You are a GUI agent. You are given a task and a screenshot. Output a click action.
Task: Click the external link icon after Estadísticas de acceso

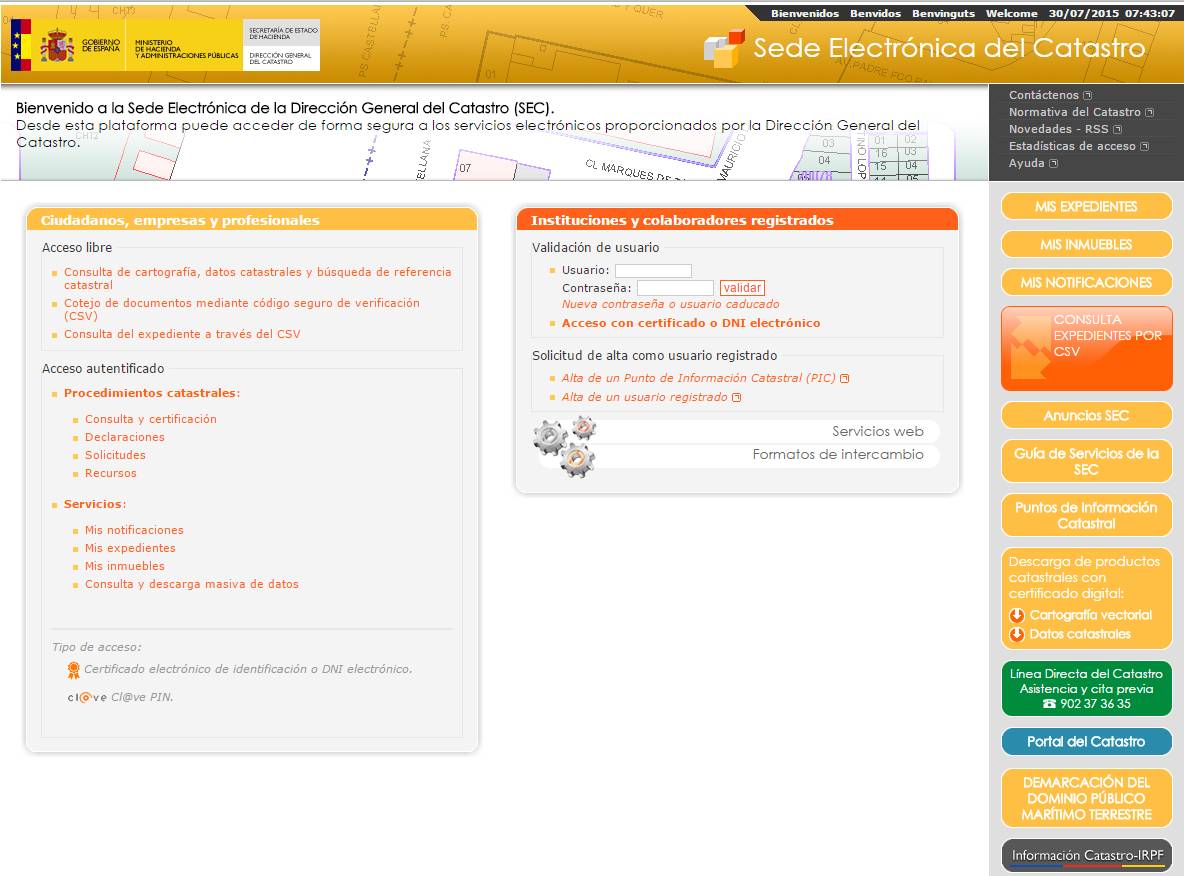pyautogui.click(x=1145, y=147)
